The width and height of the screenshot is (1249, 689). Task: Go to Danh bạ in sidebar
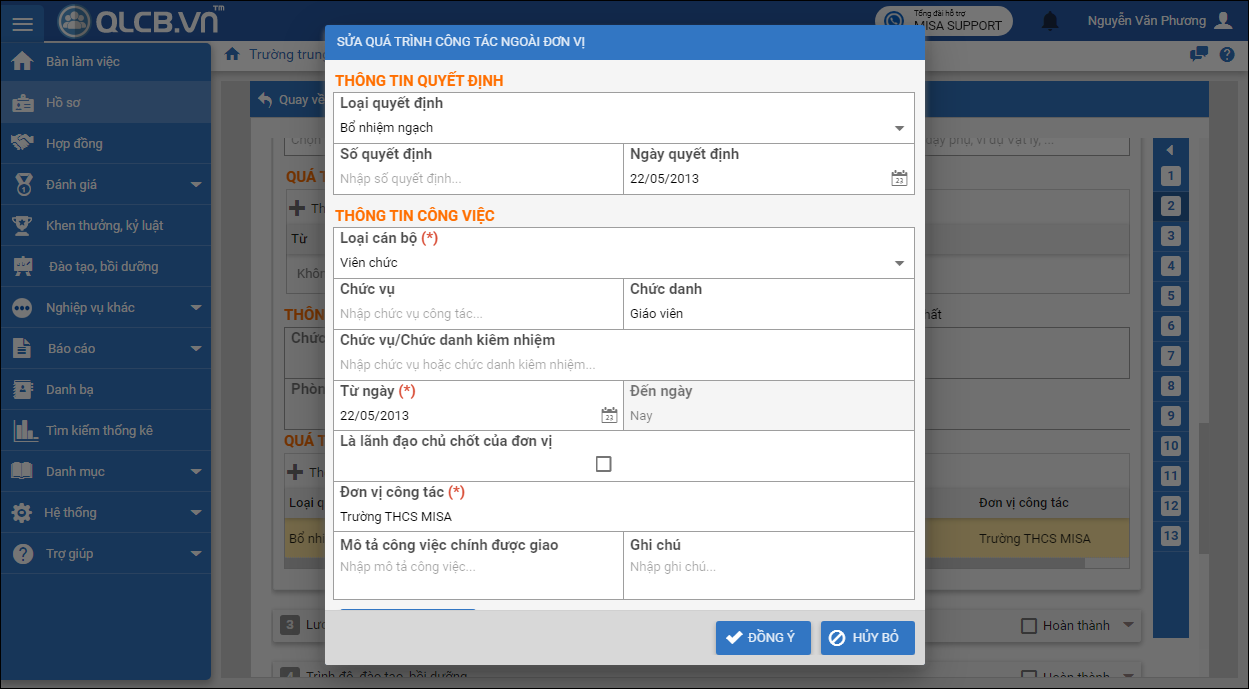coord(70,390)
